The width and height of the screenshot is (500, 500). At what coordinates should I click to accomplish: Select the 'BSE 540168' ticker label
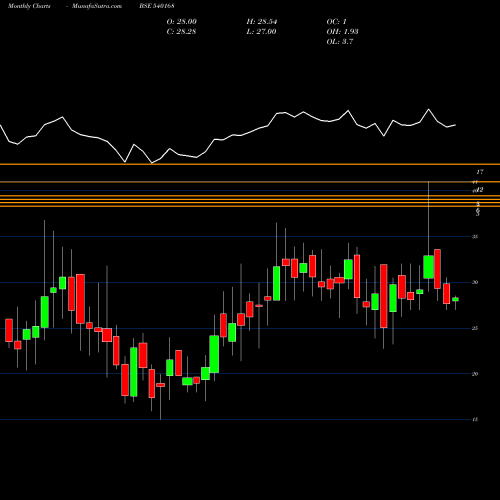157,6
